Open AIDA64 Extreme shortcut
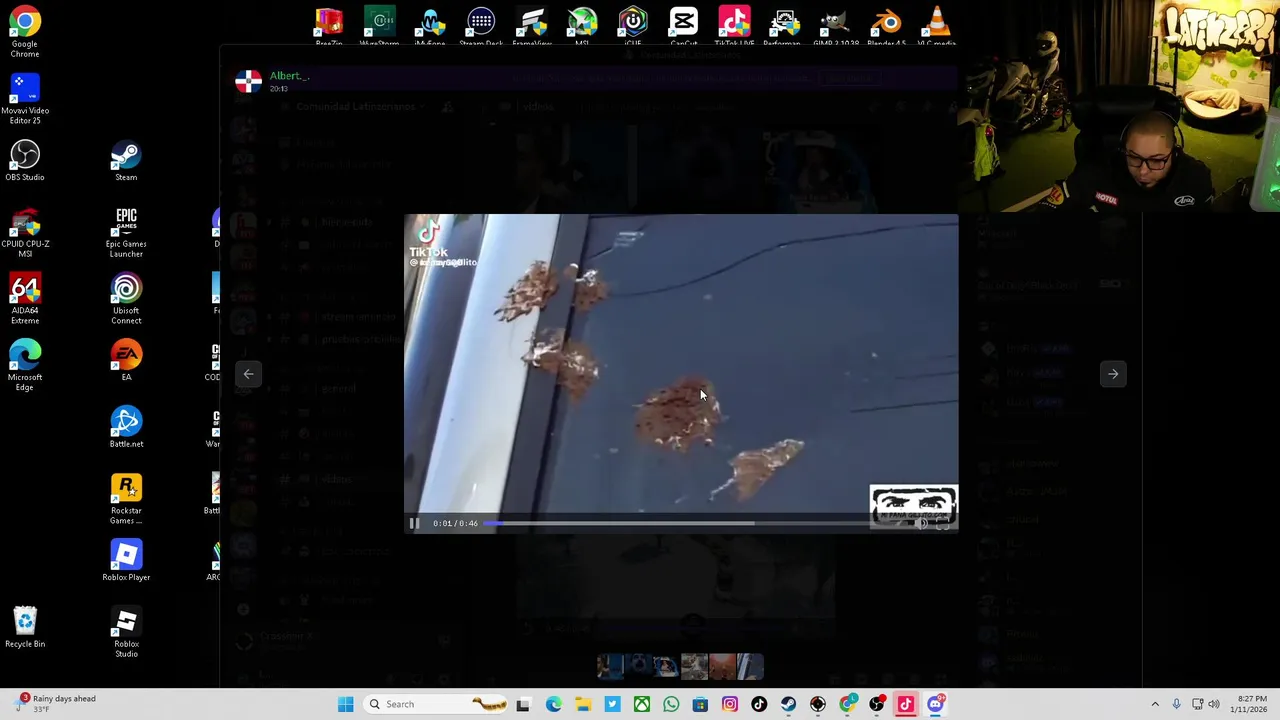This screenshot has width=1280, height=720. (25, 298)
